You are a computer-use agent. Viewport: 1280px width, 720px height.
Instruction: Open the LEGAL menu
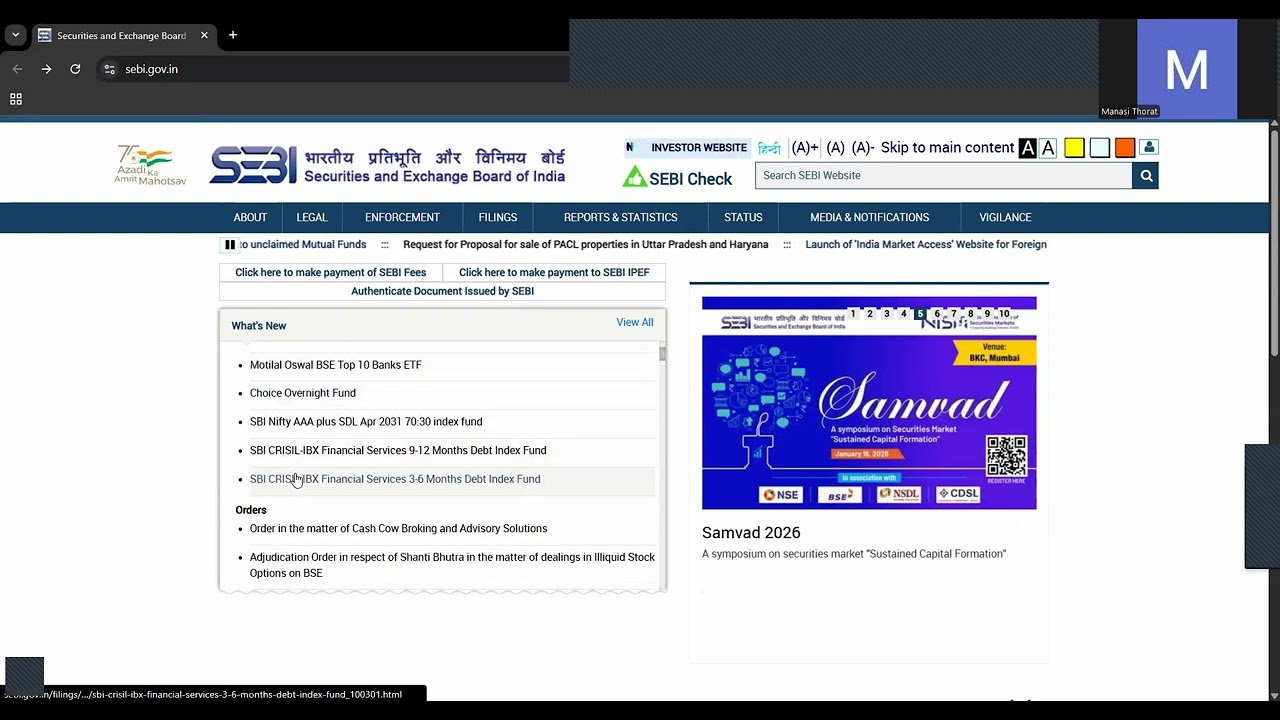pos(312,218)
